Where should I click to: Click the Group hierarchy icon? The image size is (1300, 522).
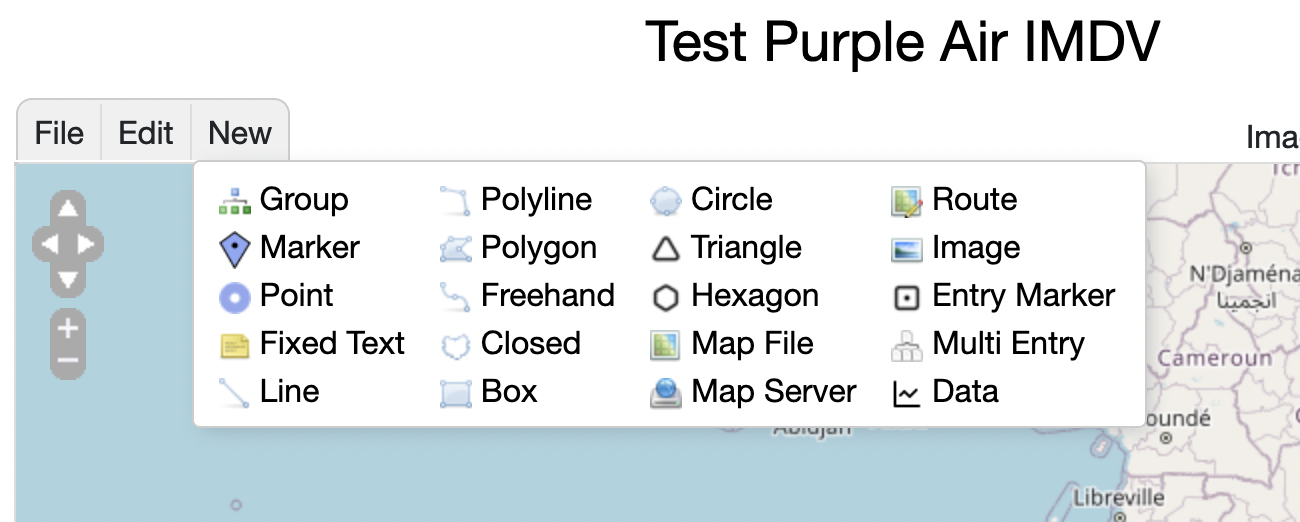[x=234, y=201]
